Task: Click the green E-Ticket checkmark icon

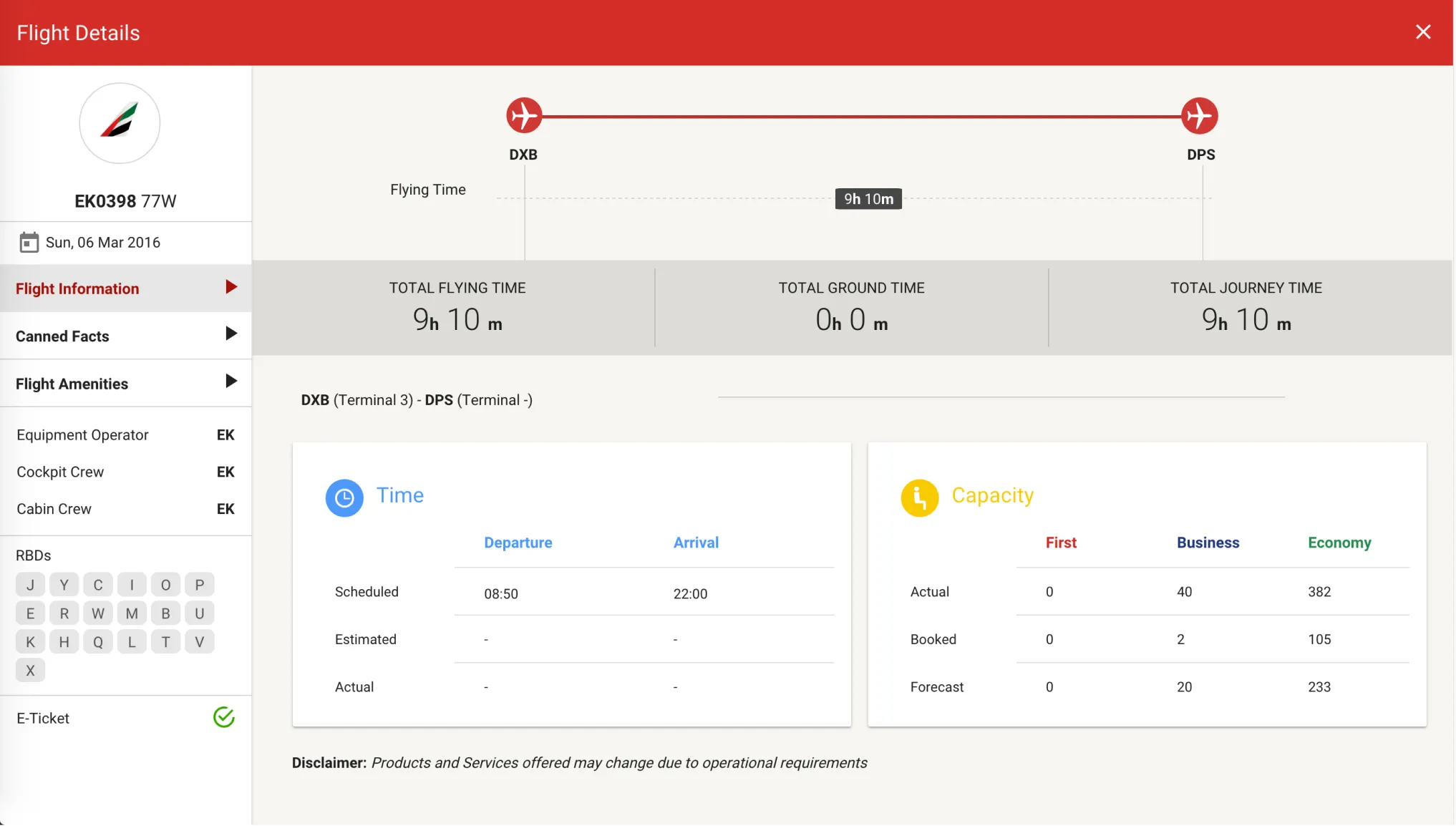Action: (x=224, y=717)
